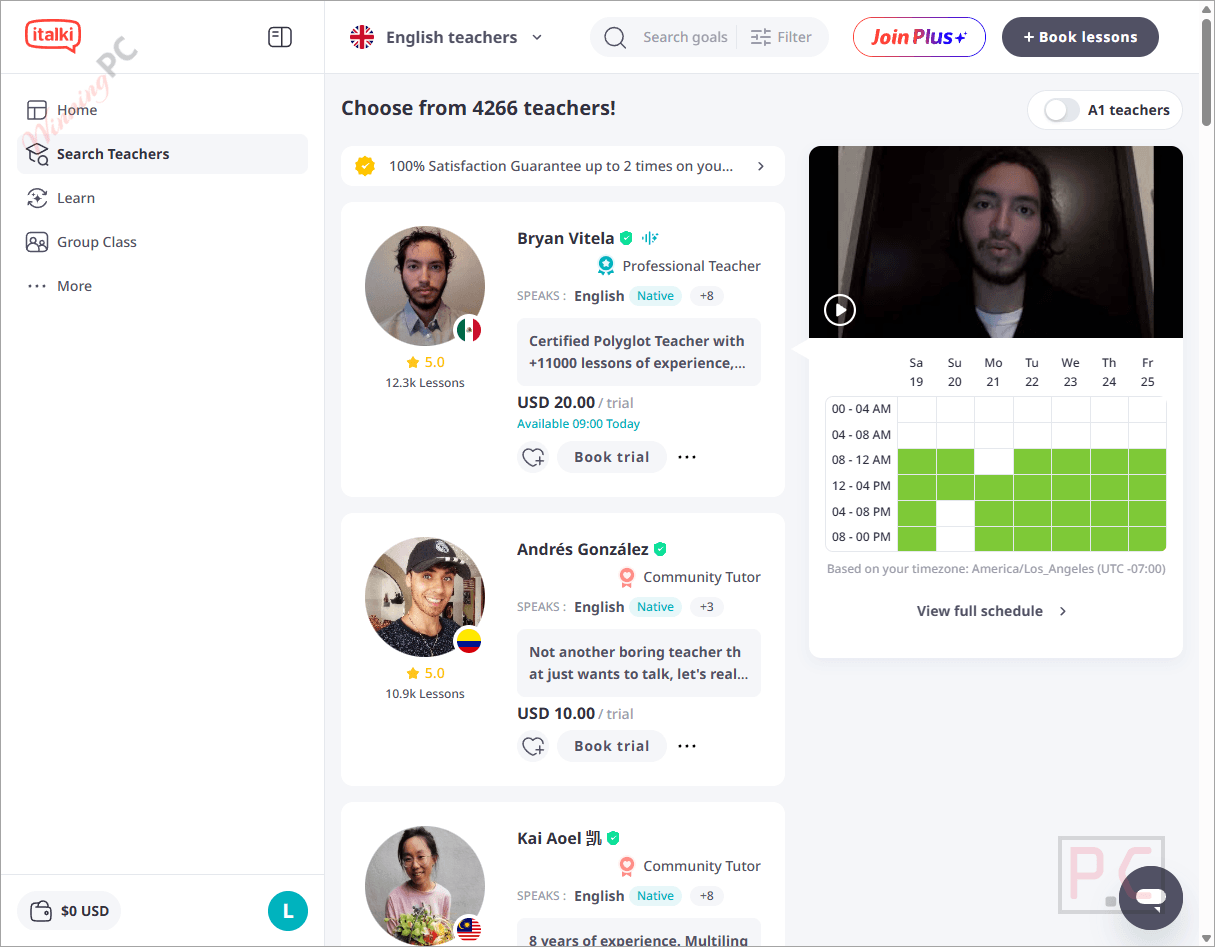Add Andrés González to favorites
This screenshot has height=947, width=1215.
pyautogui.click(x=533, y=746)
